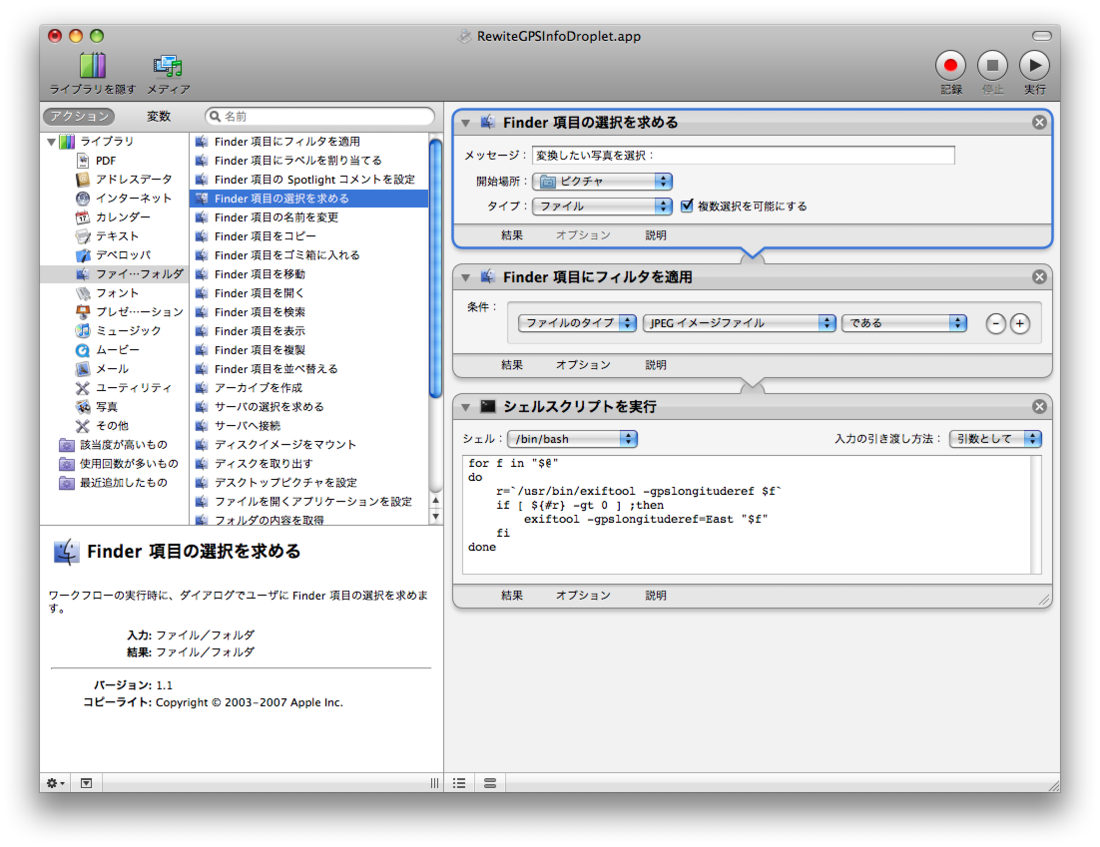Viewport: 1100px width, 847px height.
Task: Open オプション in the selection action
Action: click(x=583, y=235)
